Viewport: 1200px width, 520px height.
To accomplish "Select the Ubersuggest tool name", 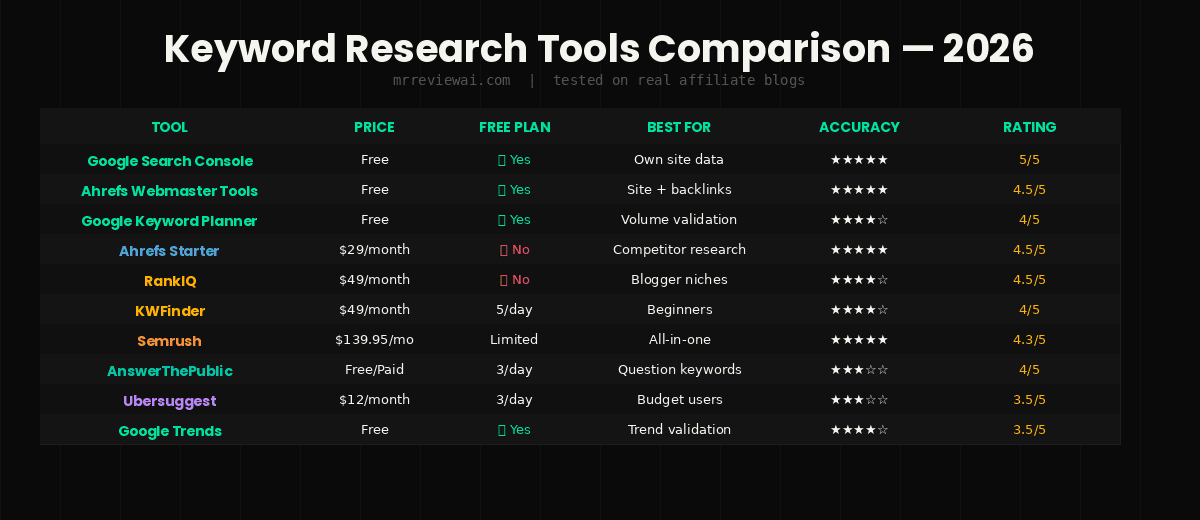I will [x=169, y=401].
